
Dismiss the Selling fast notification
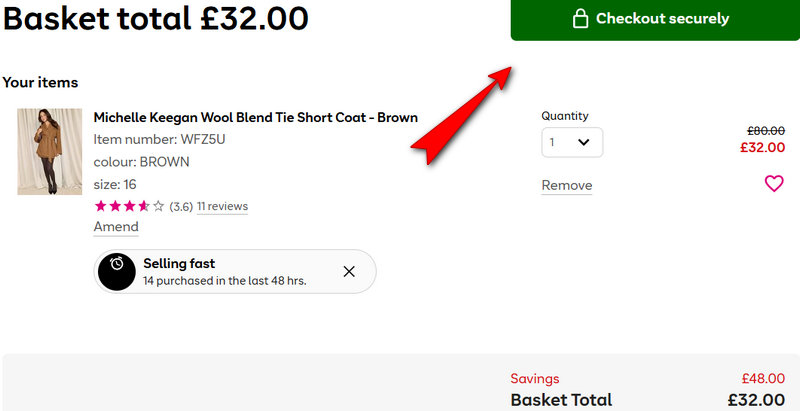click(x=349, y=271)
